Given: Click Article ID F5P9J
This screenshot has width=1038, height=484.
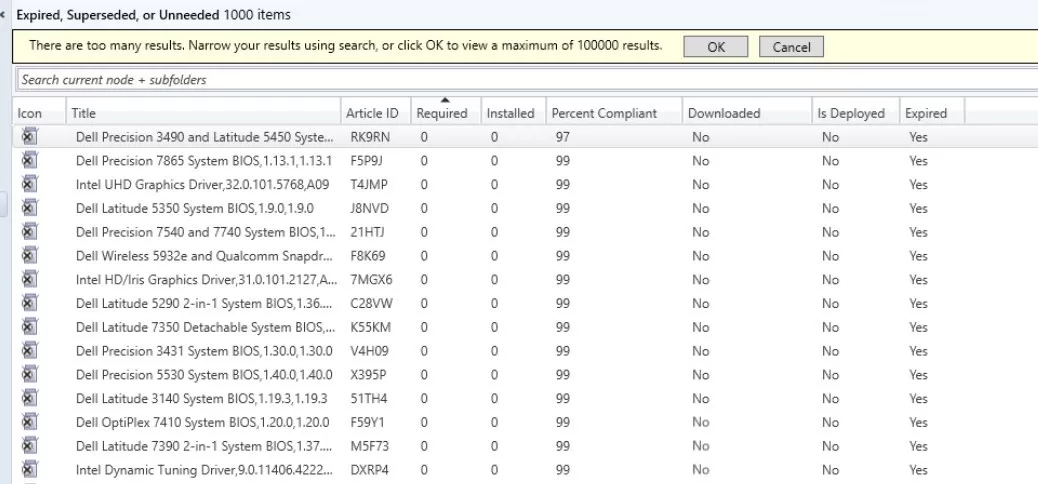Looking at the screenshot, I should (367, 161).
